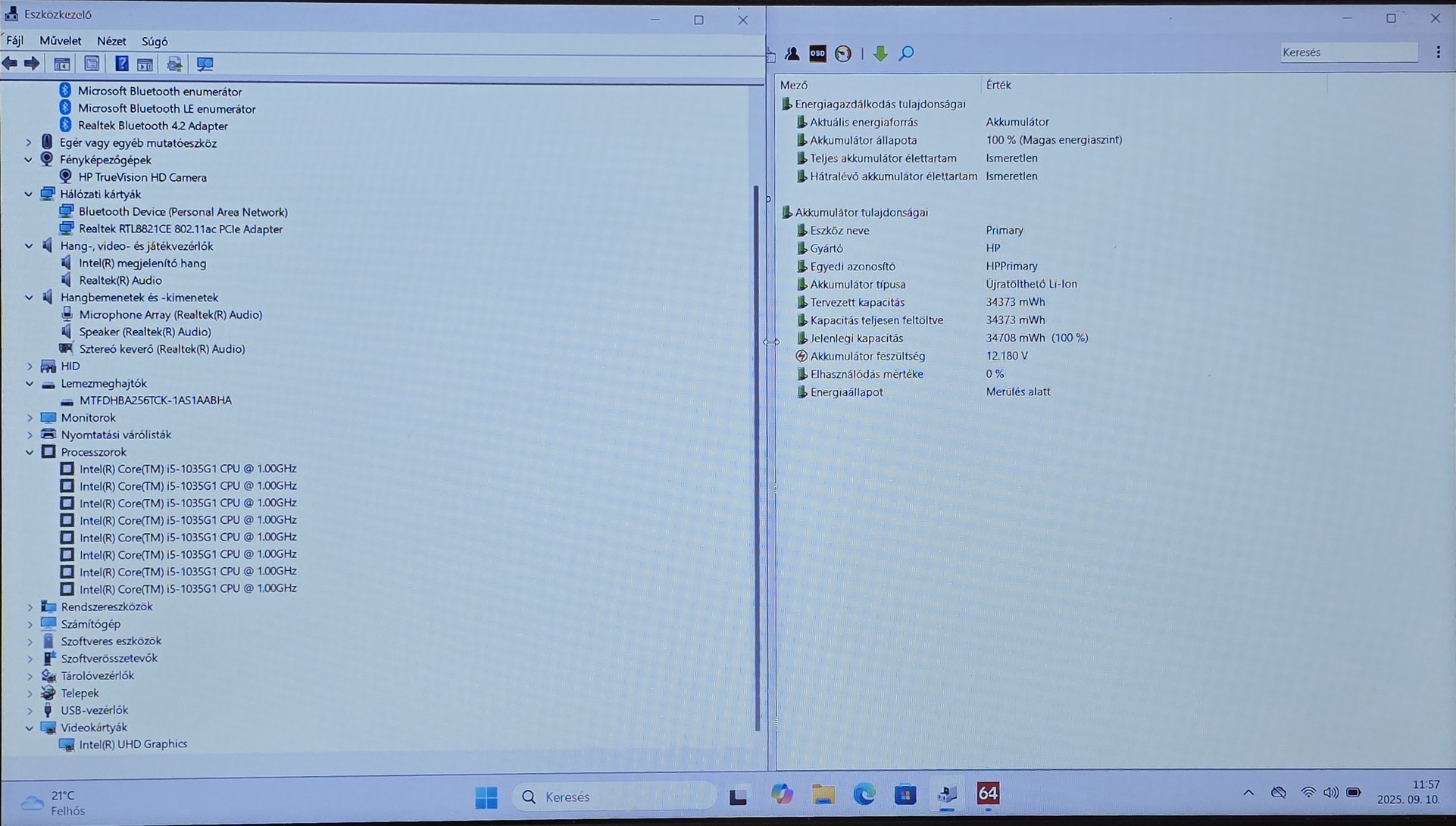Open the OSD panel icon

[817, 53]
